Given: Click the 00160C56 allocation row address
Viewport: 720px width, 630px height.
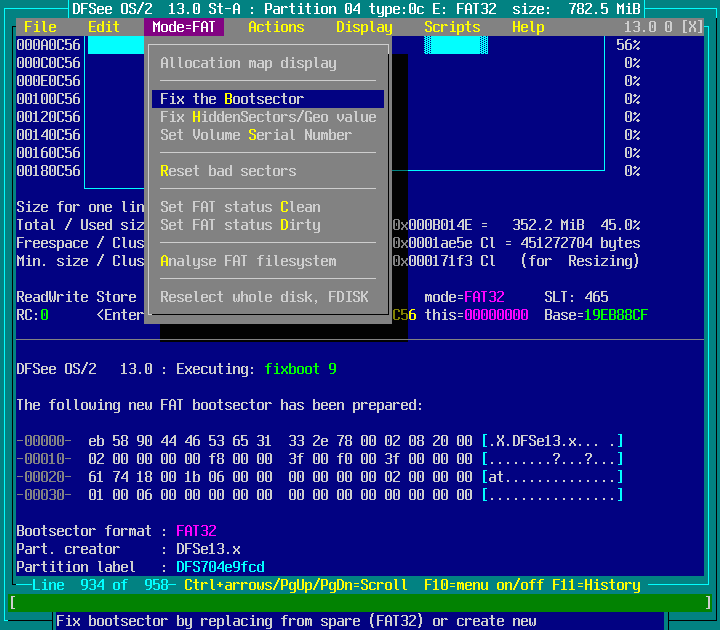Looking at the screenshot, I should (48, 152).
